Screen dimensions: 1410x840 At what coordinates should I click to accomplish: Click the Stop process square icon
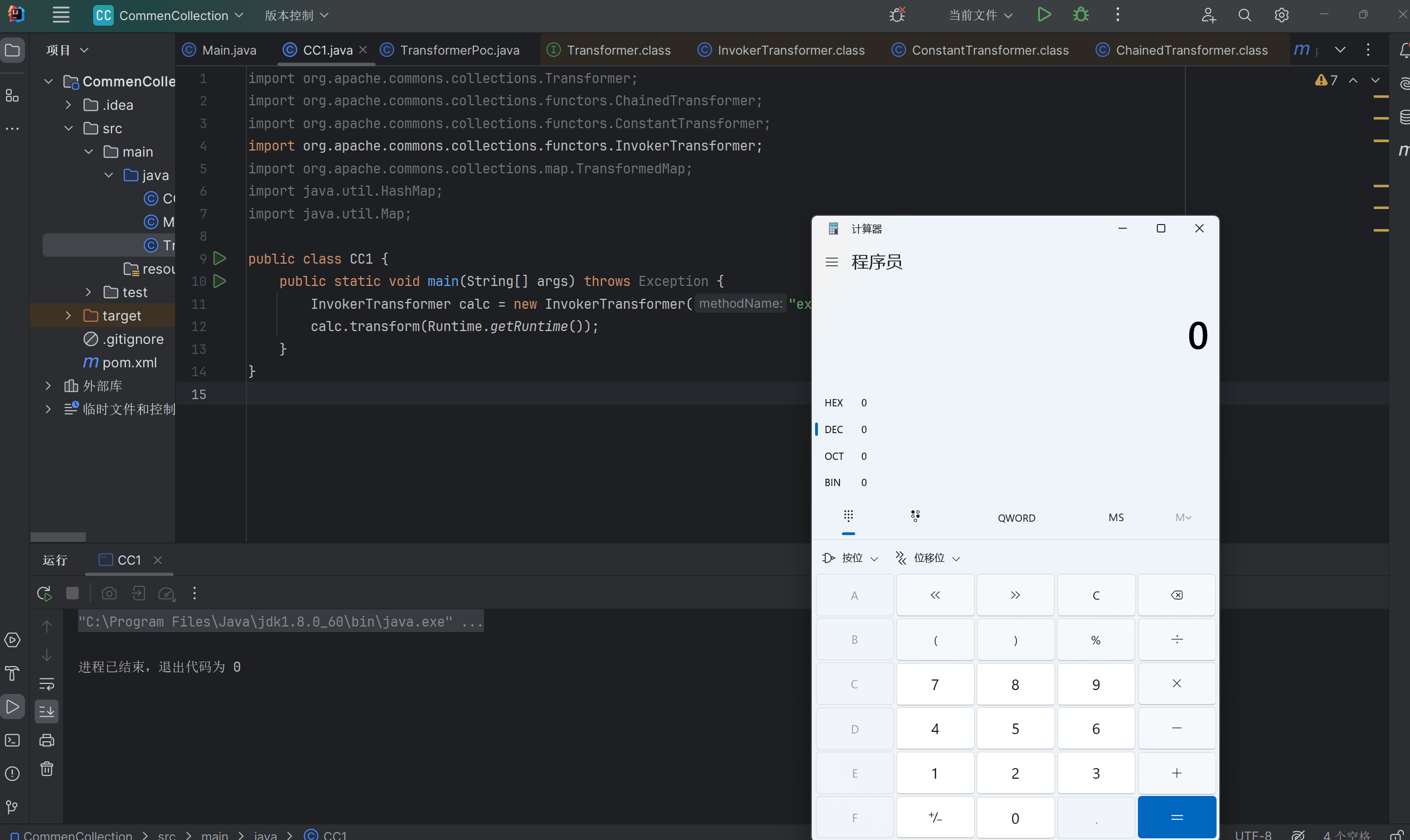click(72, 593)
